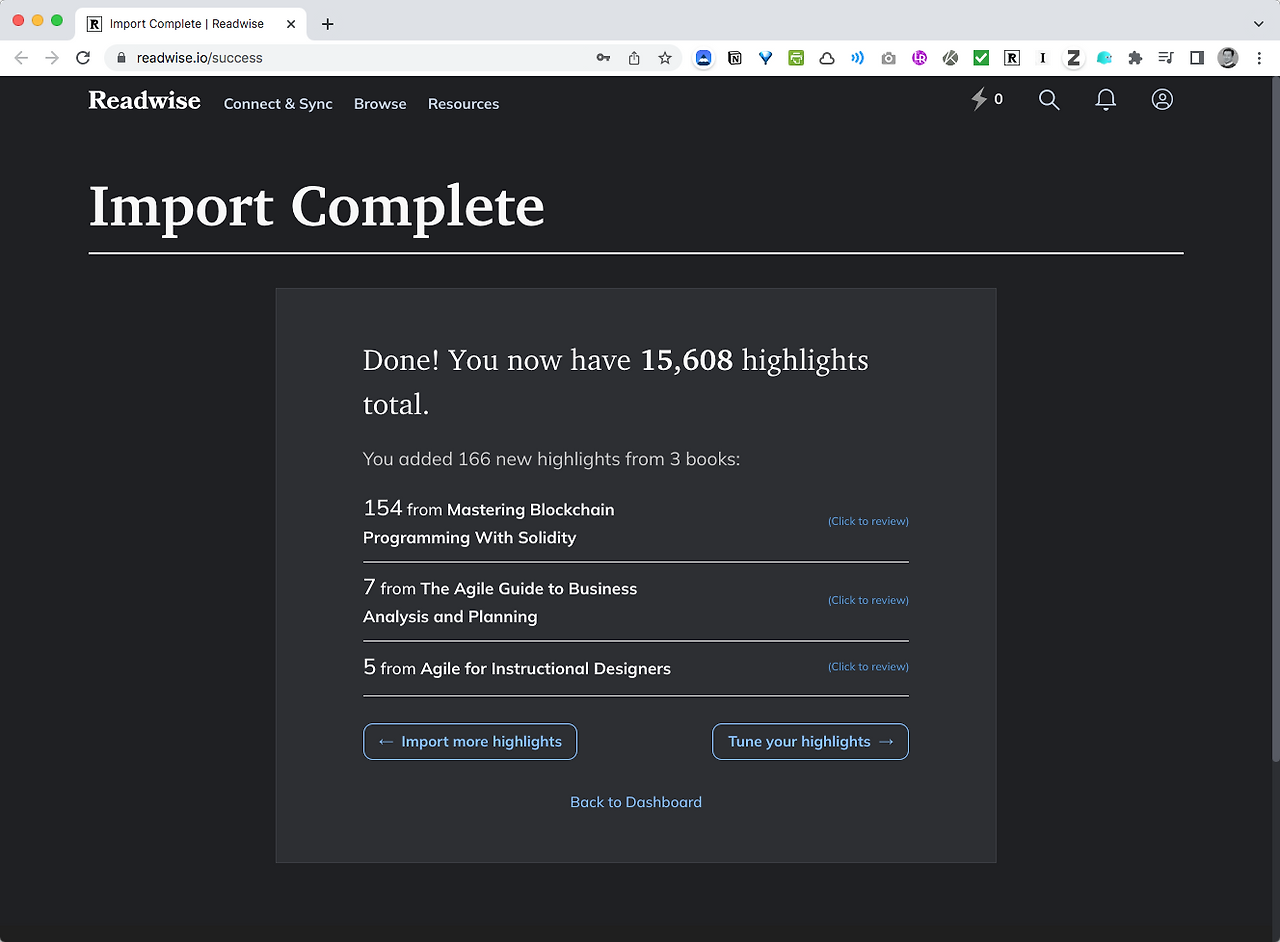
Task: Open the saved passwords key icon
Action: 603,58
